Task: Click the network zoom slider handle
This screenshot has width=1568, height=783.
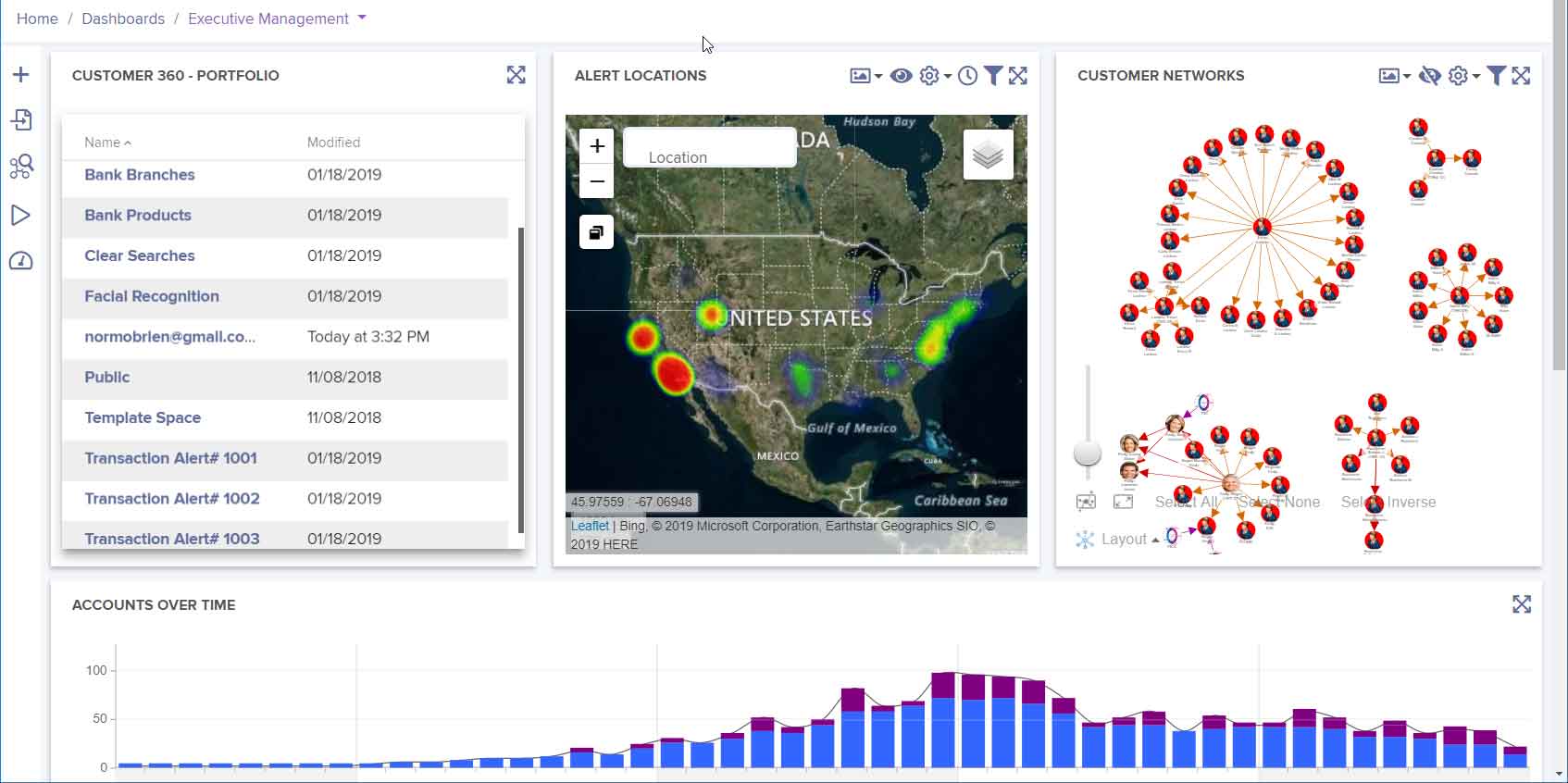Action: 1088,453
